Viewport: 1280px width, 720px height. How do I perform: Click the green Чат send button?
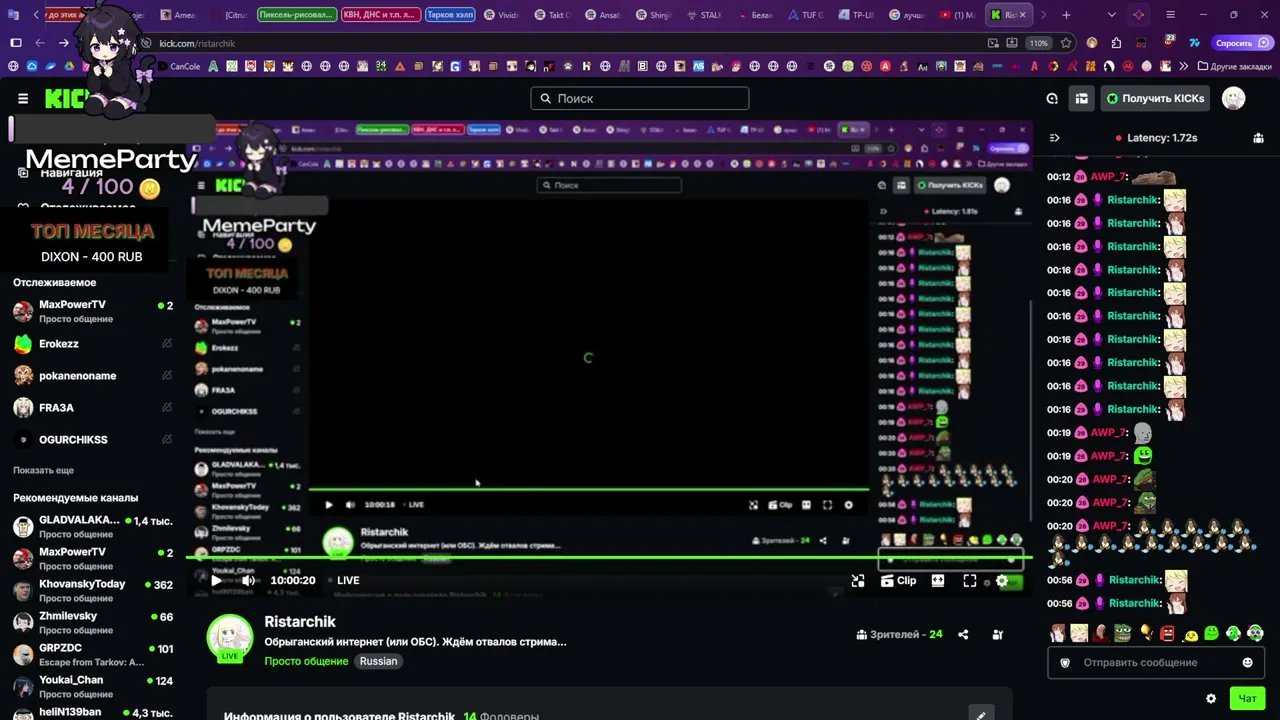pos(1247,698)
